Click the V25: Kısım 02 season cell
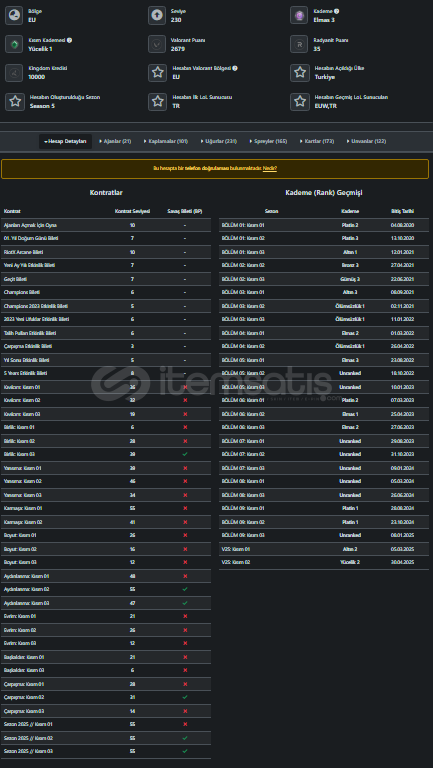 pyautogui.click(x=236, y=562)
